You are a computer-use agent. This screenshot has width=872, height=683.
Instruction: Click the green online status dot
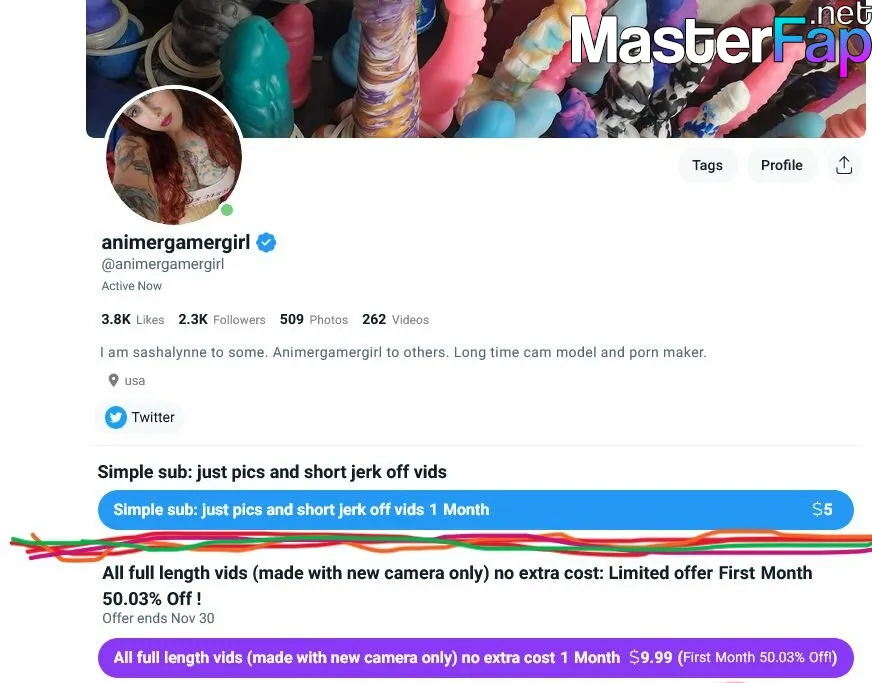[227, 210]
